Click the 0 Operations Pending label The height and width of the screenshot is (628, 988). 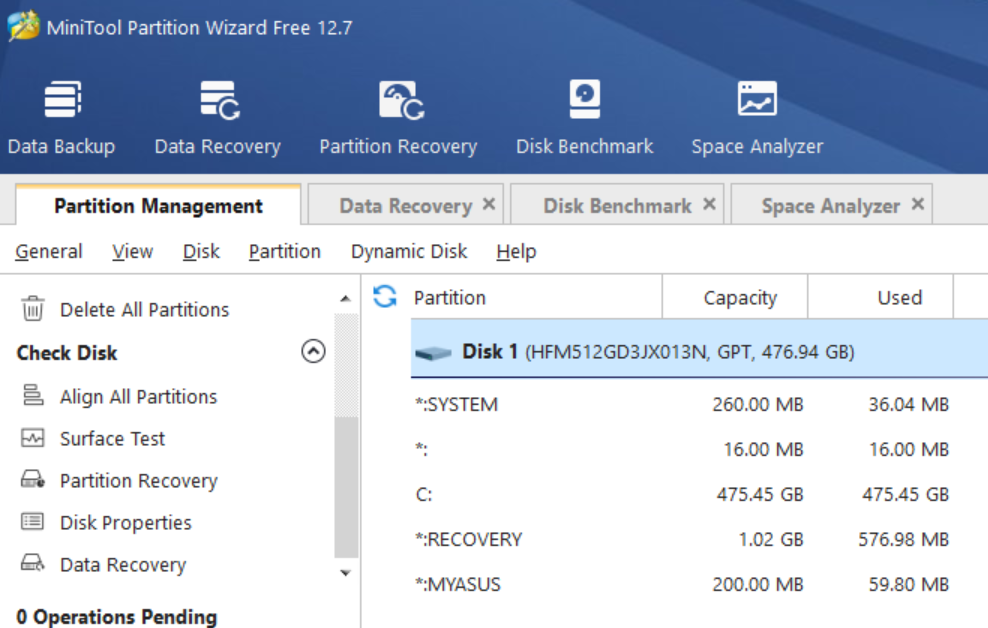tap(117, 617)
